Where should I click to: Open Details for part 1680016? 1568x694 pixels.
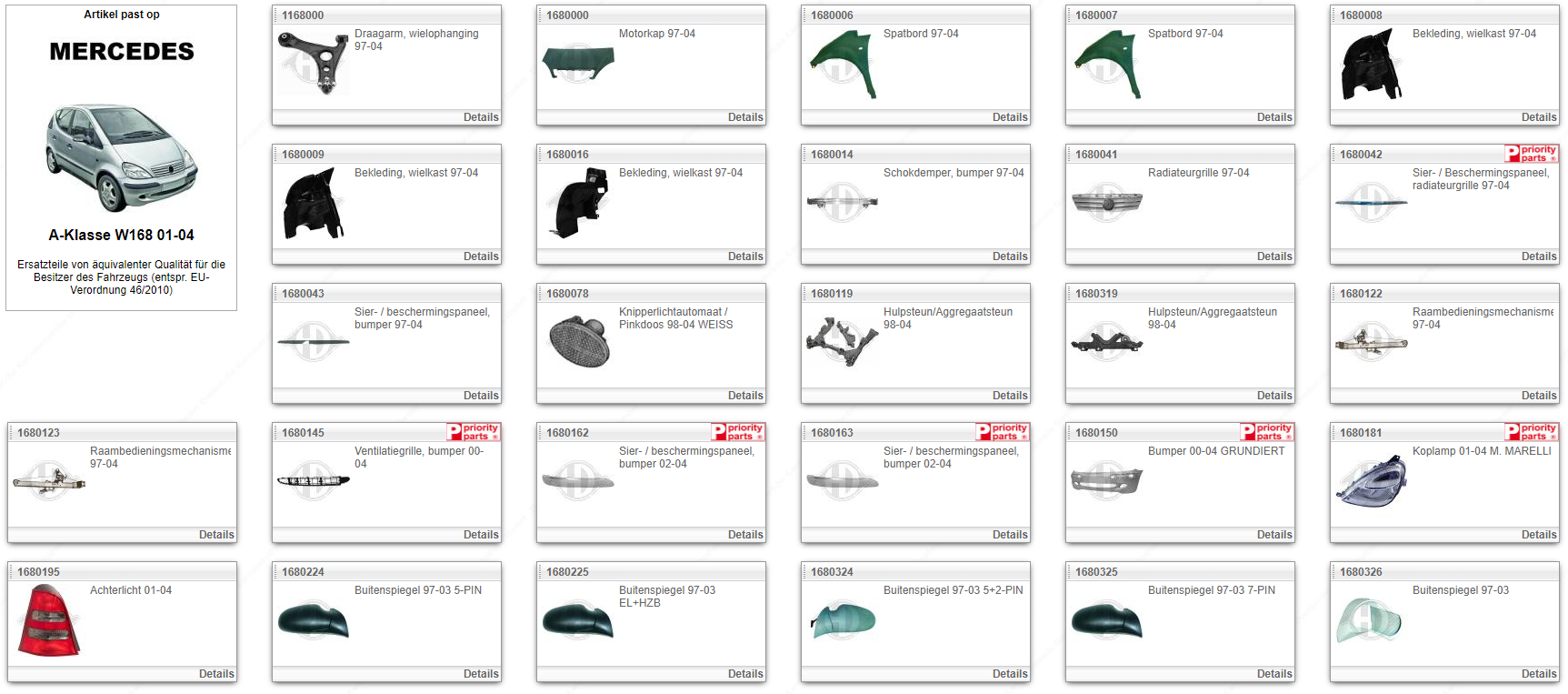pyautogui.click(x=745, y=256)
